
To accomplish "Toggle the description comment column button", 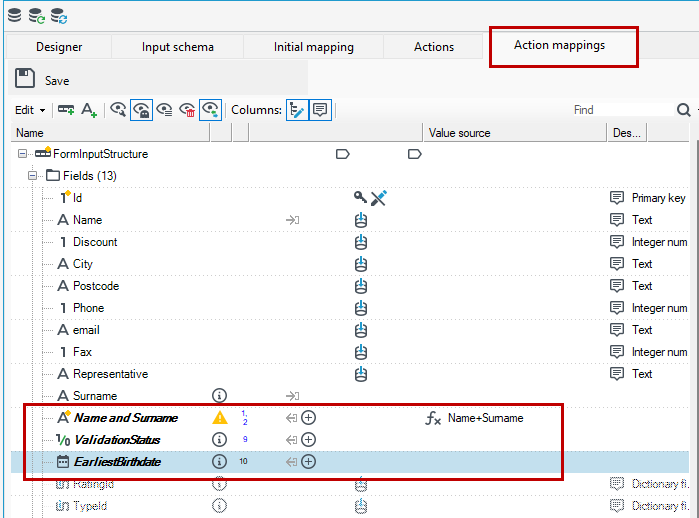I will (x=320, y=110).
